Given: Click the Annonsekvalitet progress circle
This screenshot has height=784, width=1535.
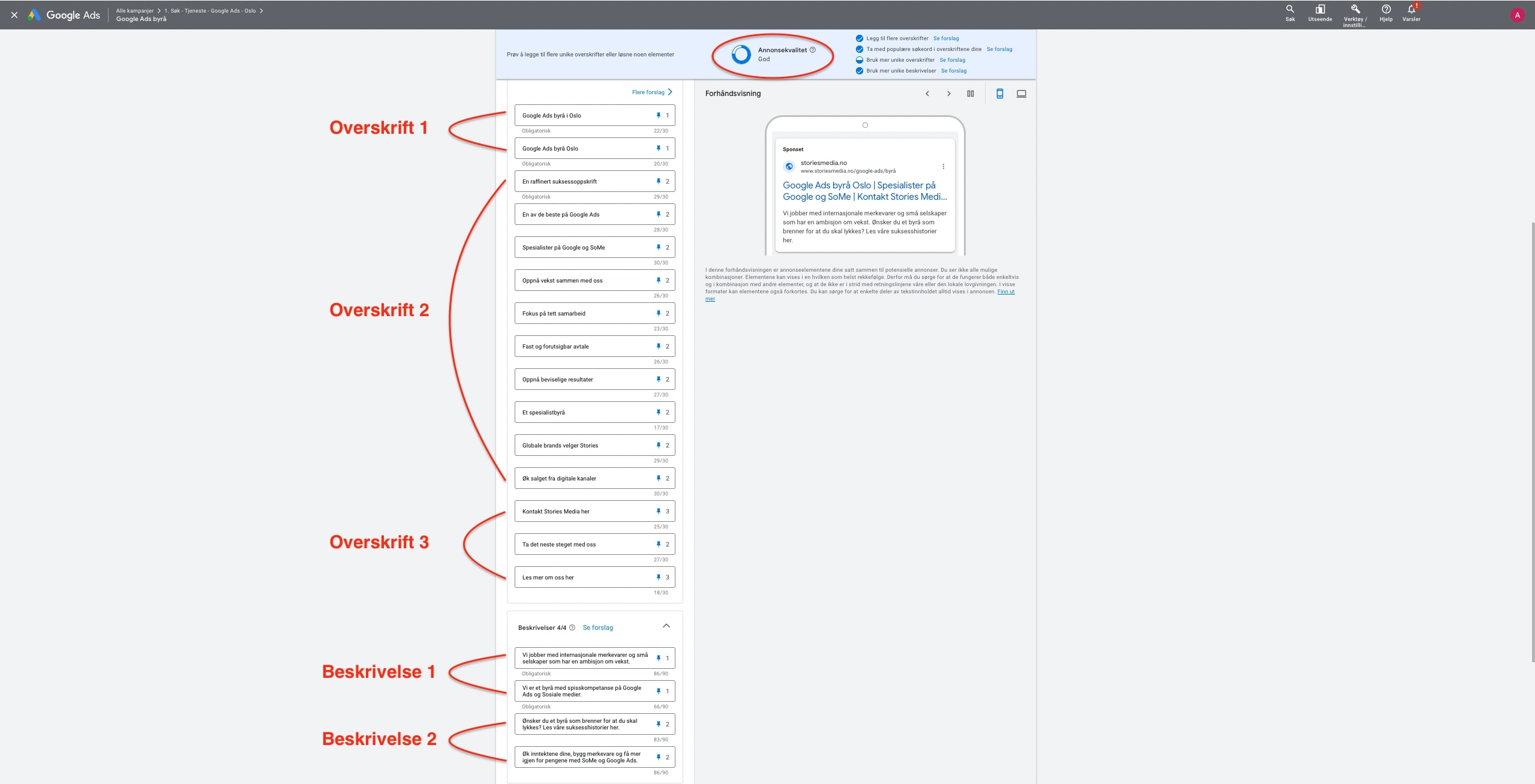Looking at the screenshot, I should (741, 55).
